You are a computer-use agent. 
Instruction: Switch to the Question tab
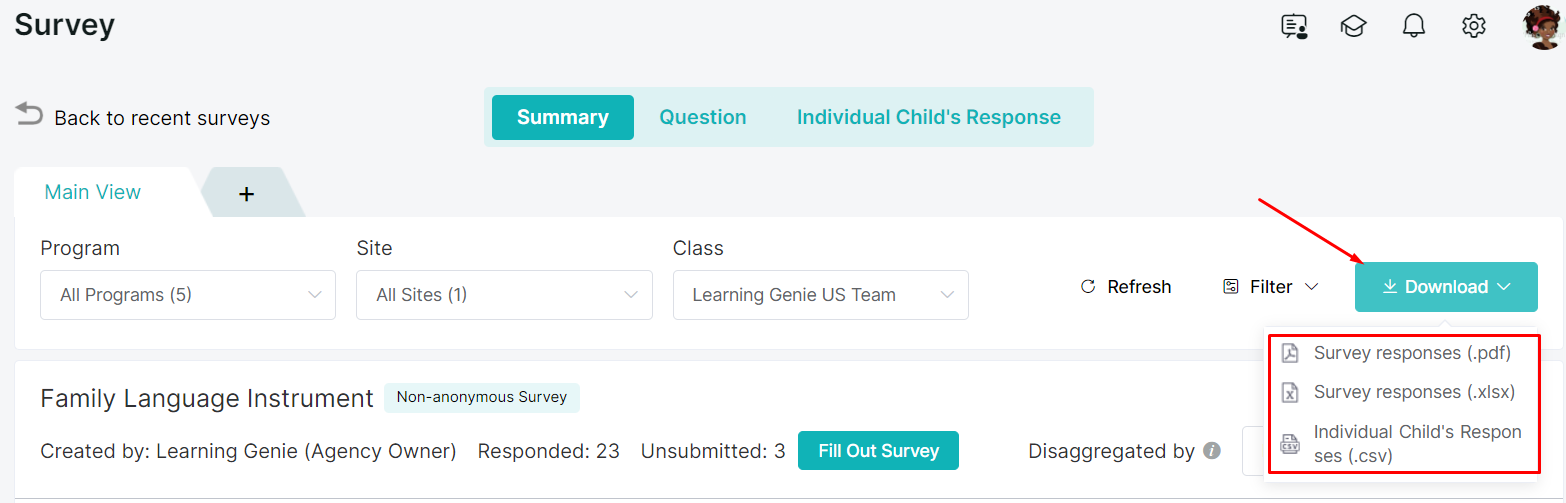click(703, 117)
